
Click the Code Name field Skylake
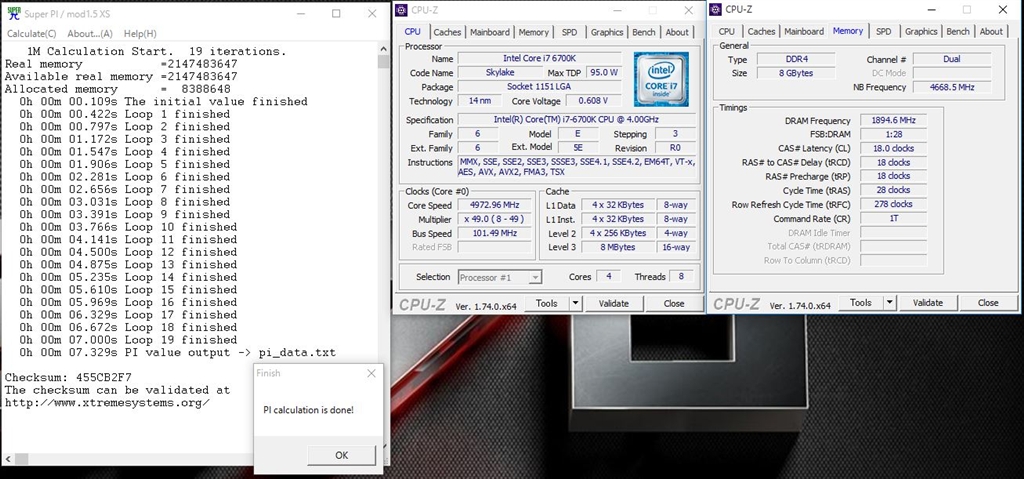(x=500, y=73)
